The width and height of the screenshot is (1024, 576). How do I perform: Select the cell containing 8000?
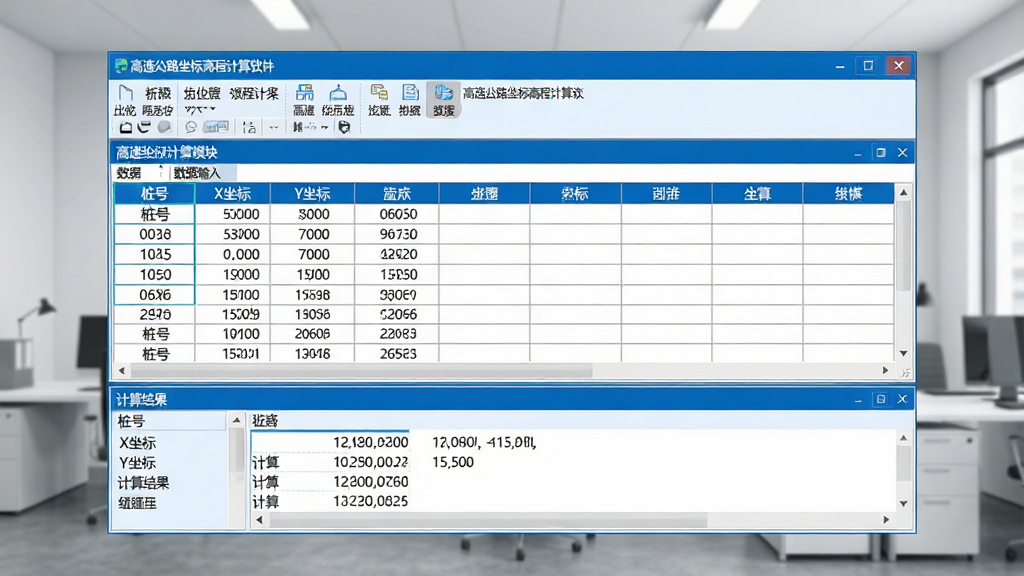click(312, 214)
